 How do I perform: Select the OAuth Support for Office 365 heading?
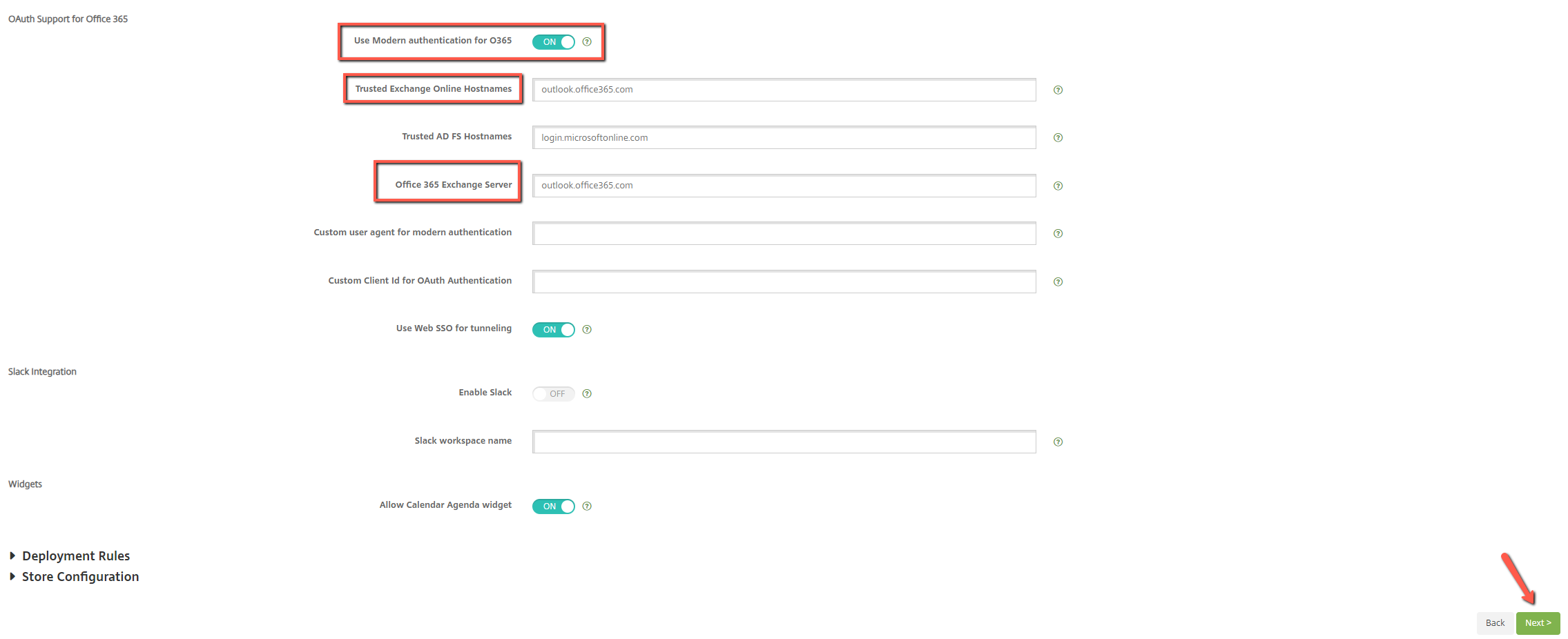68,19
